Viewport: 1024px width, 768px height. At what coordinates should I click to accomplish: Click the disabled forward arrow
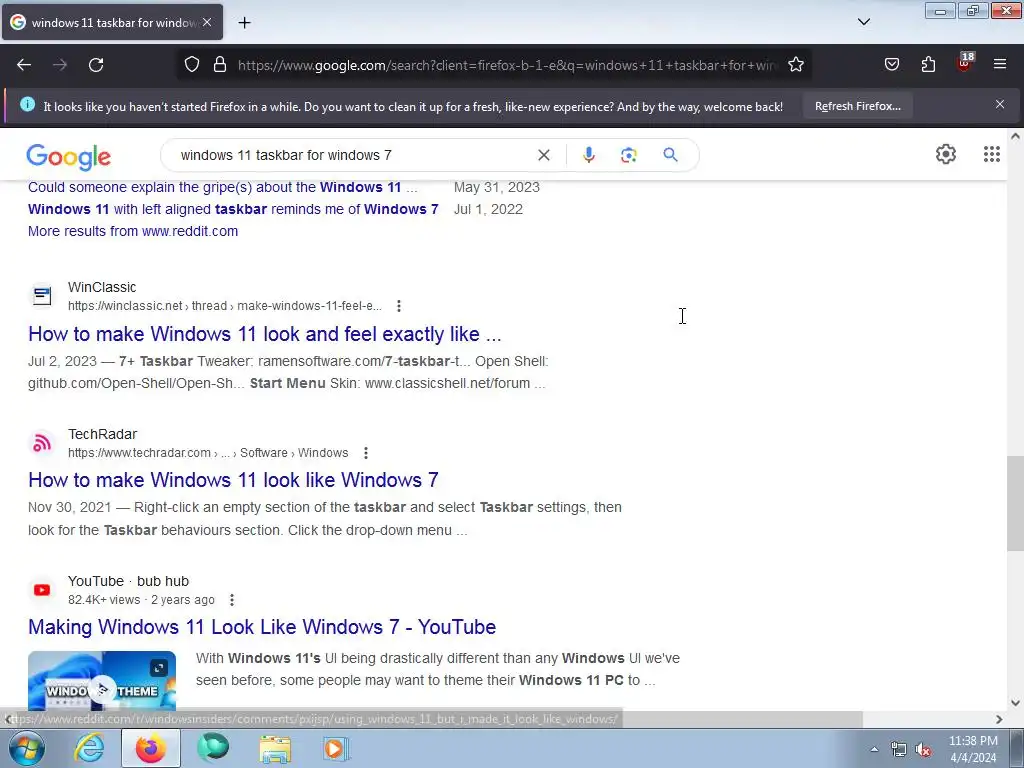point(60,65)
